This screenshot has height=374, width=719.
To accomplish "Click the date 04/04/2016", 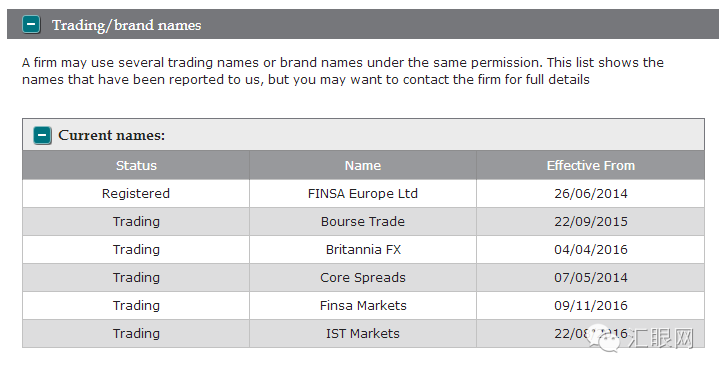I will [x=591, y=249].
